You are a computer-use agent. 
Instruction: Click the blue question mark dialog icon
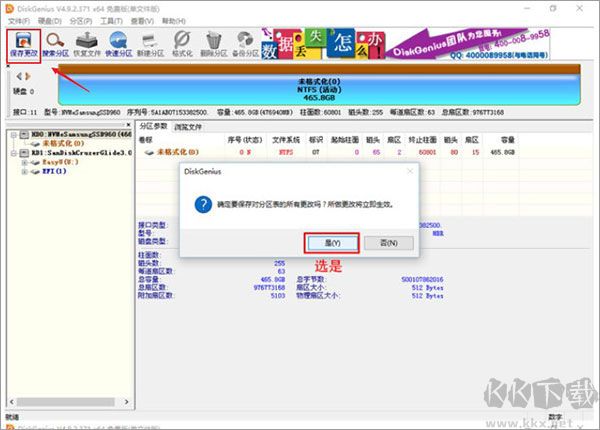click(x=203, y=205)
